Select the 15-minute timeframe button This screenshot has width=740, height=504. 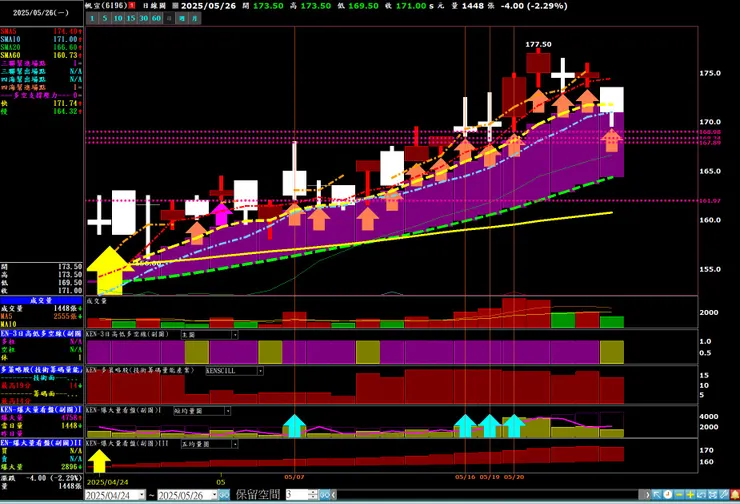click(x=131, y=18)
